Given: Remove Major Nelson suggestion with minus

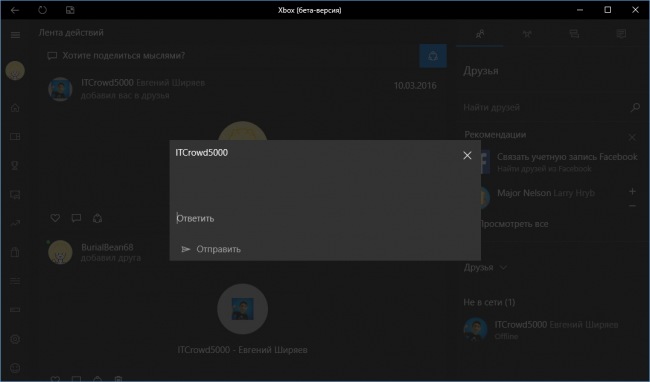Looking at the screenshot, I should 632,206.
